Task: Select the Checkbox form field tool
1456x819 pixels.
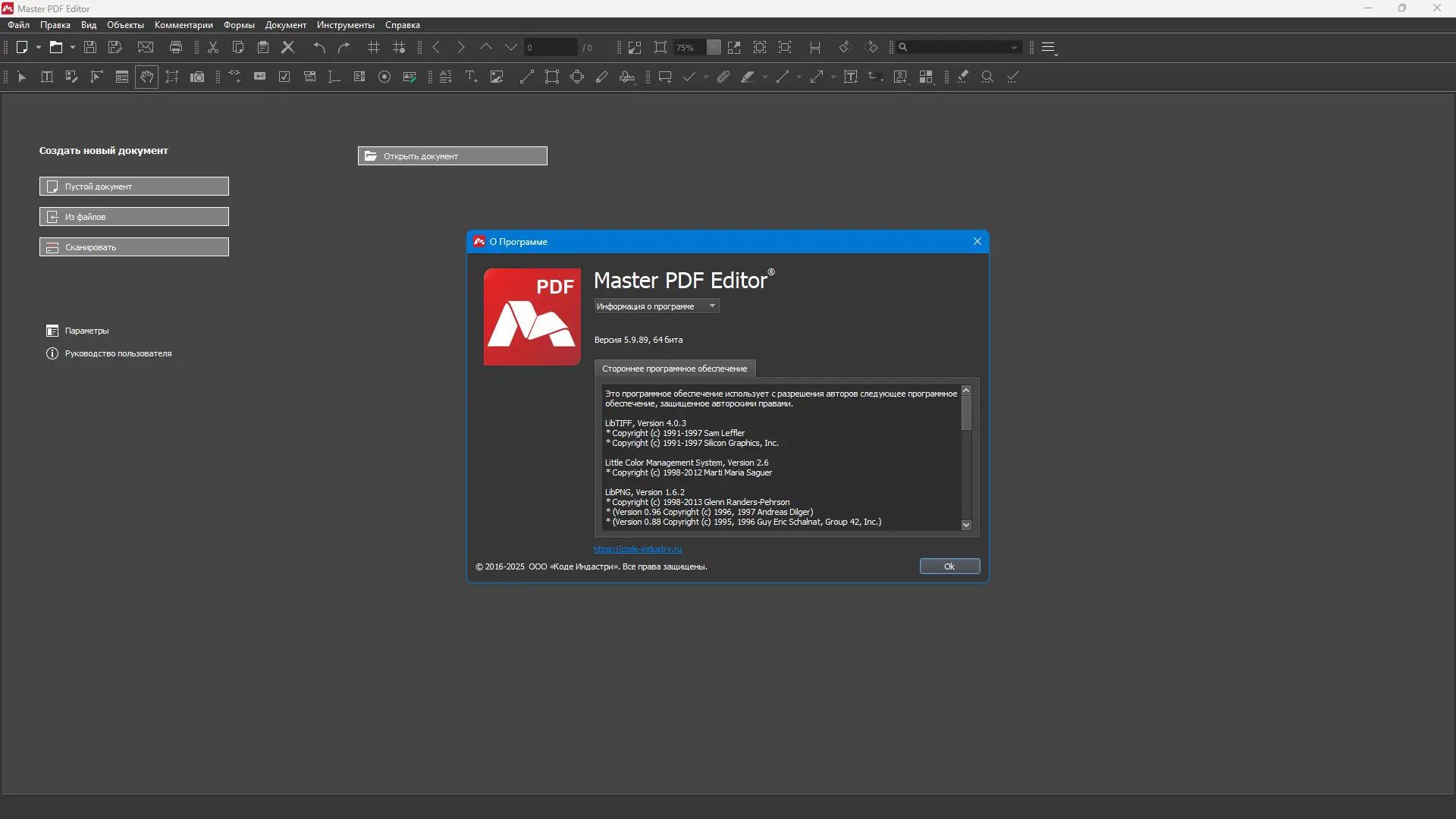Action: pyautogui.click(x=284, y=77)
